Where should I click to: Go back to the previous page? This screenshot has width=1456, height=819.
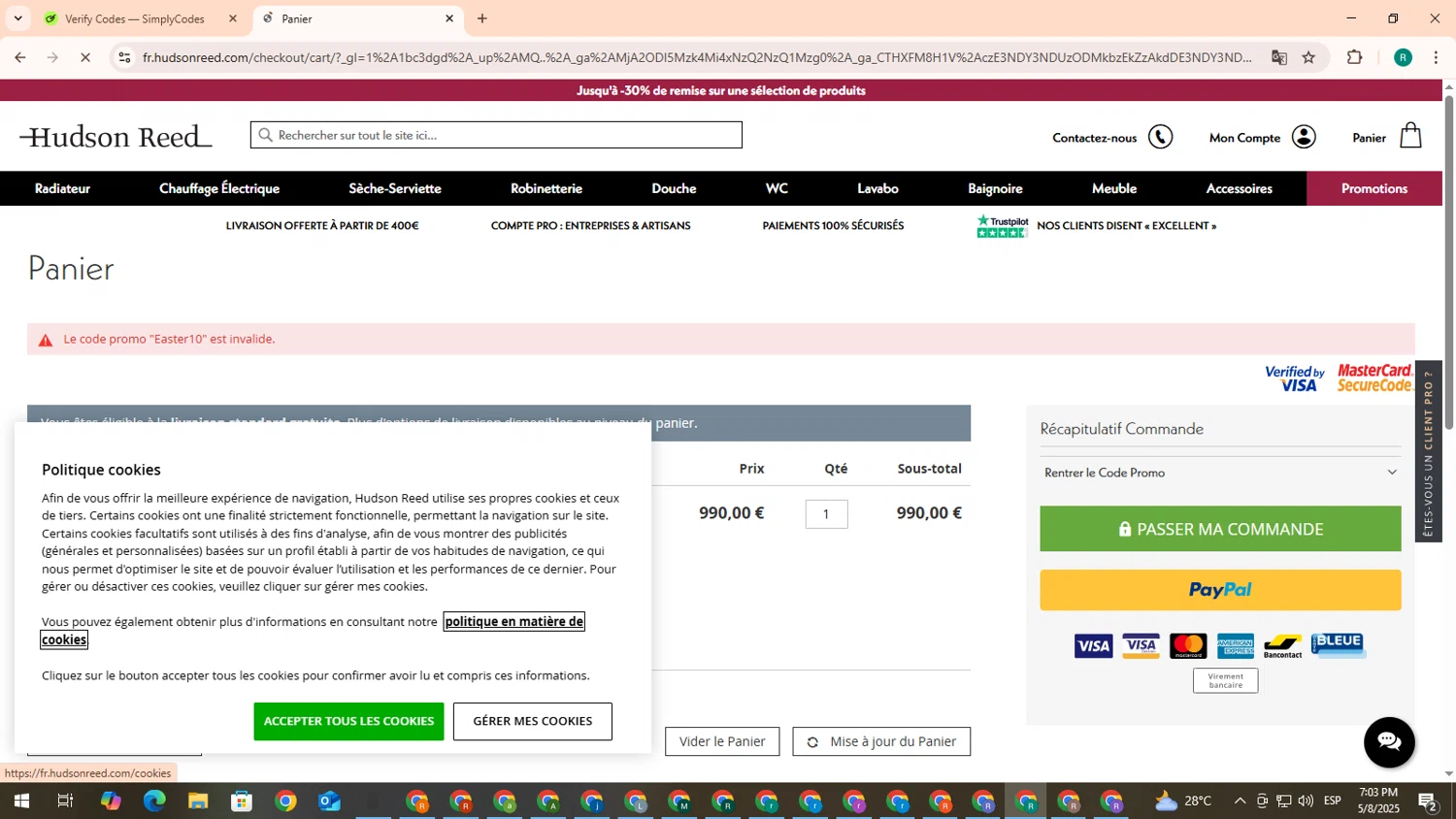[20, 57]
